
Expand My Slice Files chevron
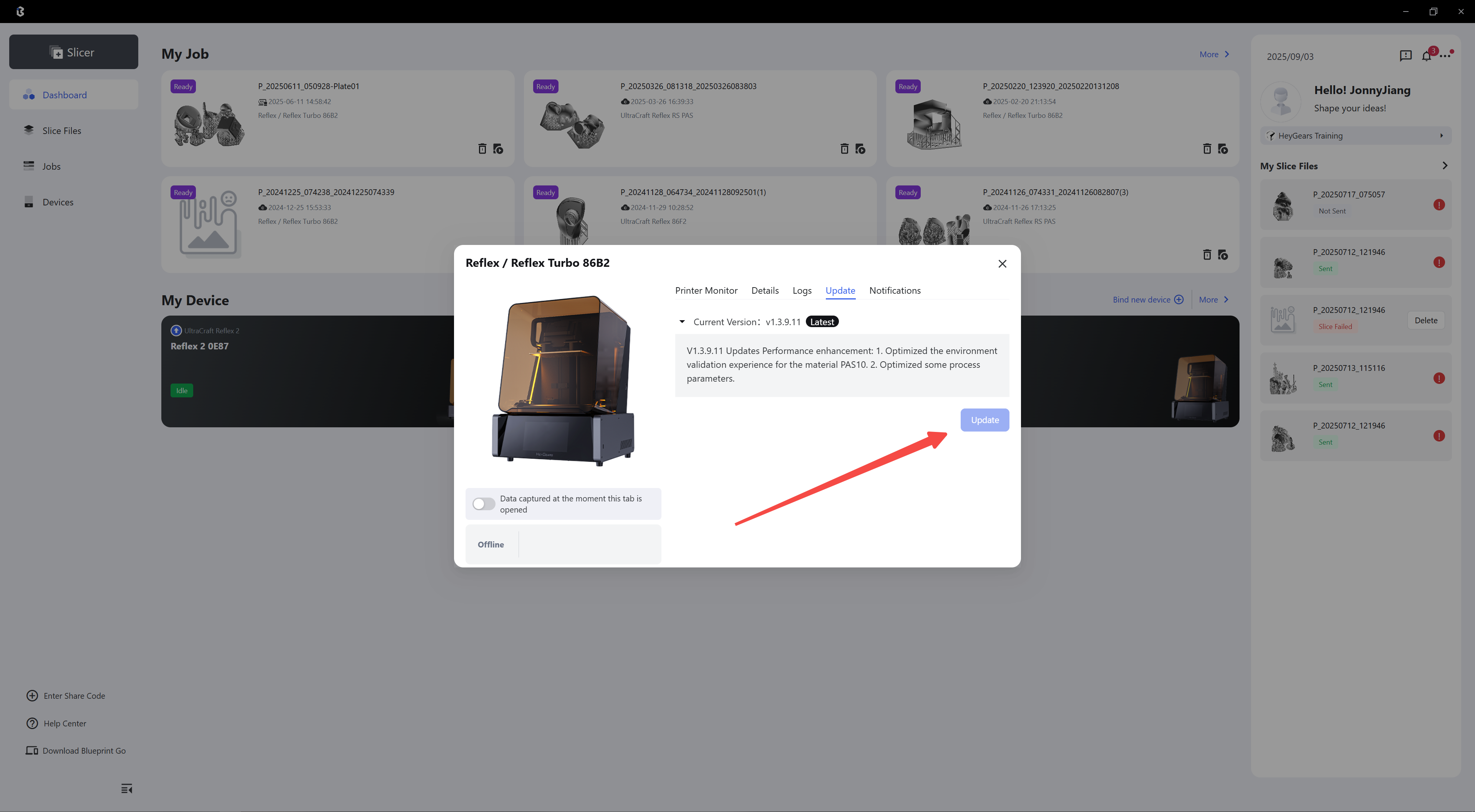tap(1445, 165)
